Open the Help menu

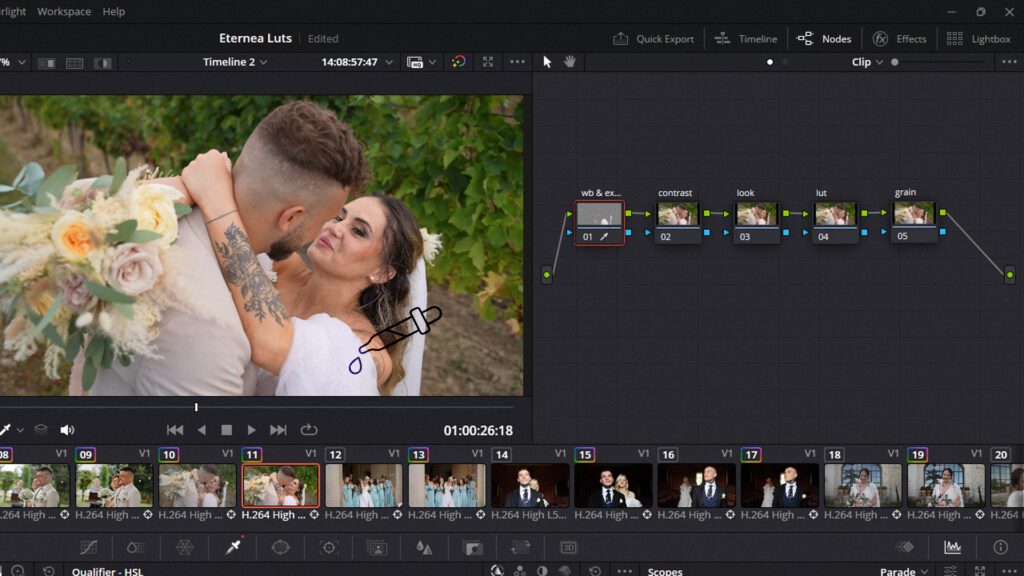(x=114, y=11)
